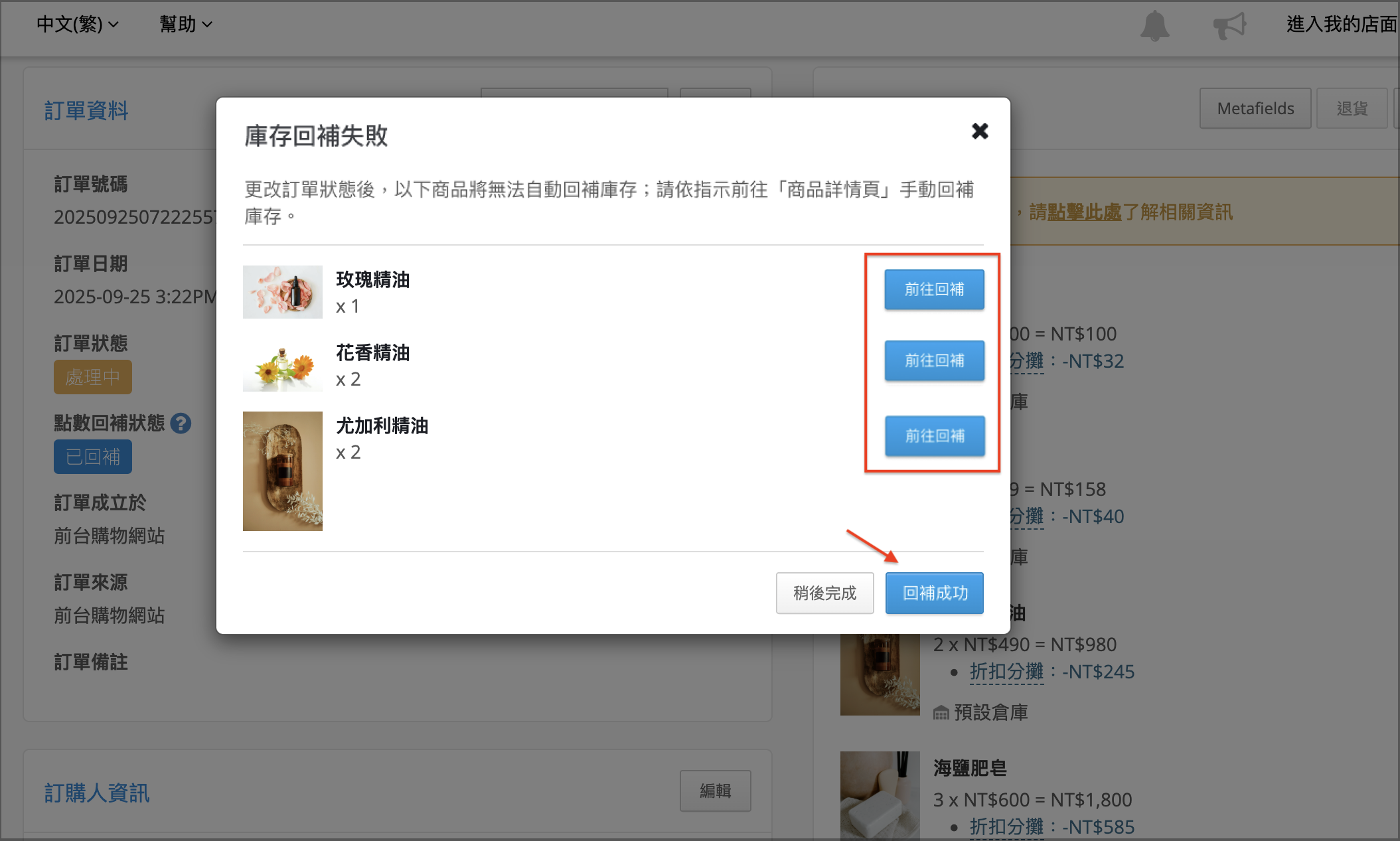Click the 訂購人資訊 section heading

[x=97, y=793]
